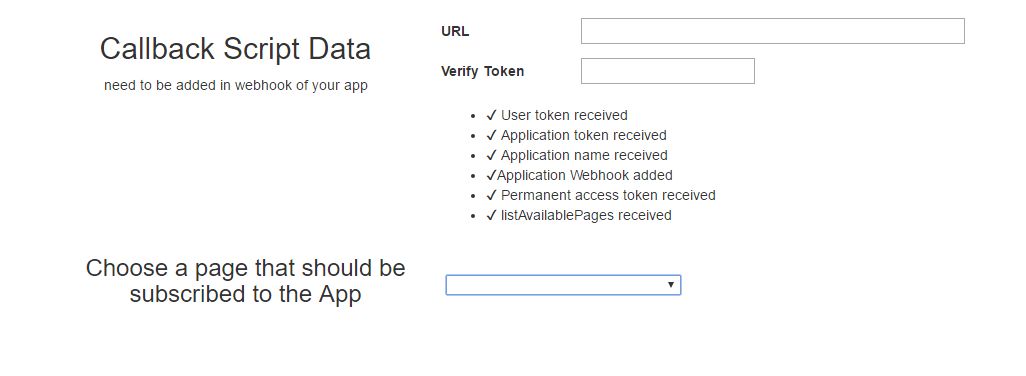Click the checkmark beside Permanent access token received
This screenshot has width=1026, height=376.
click(x=491, y=196)
